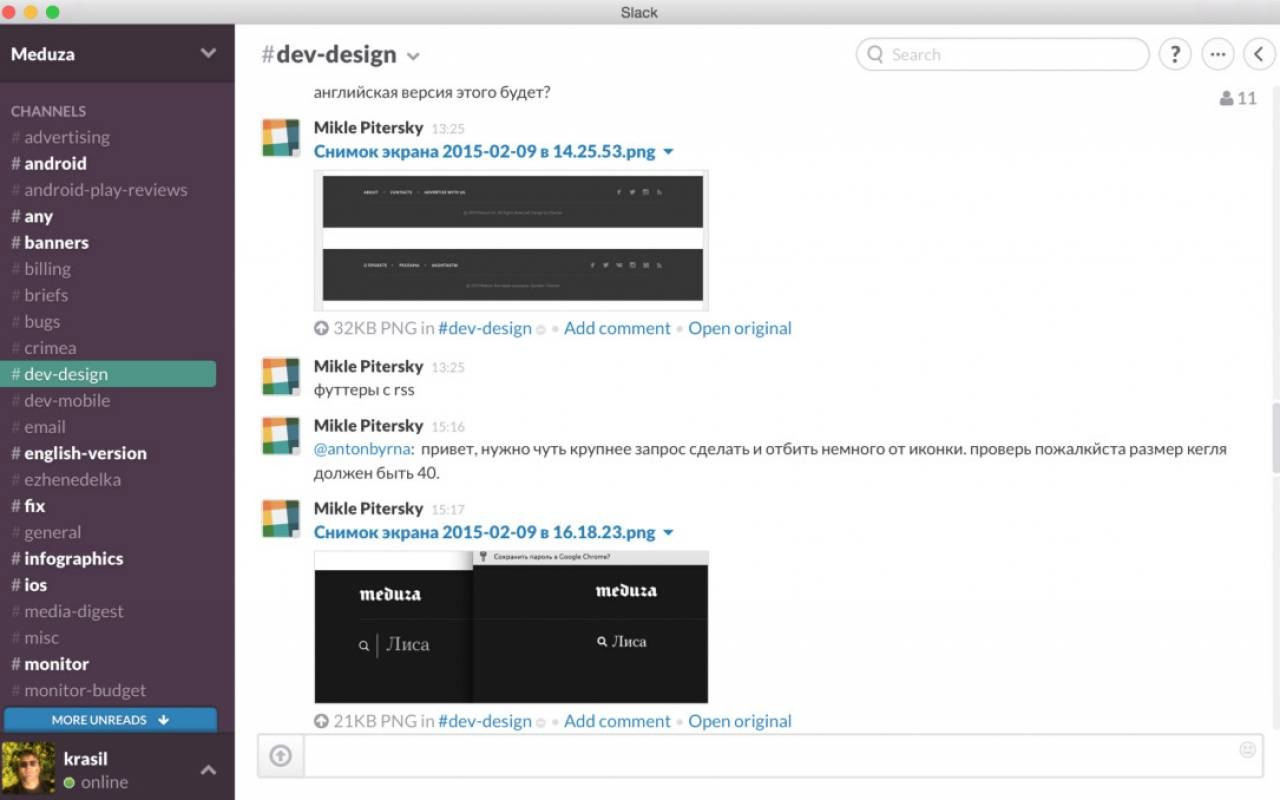Click the search magnifier icon
Image resolution: width=1280 pixels, height=800 pixels.
point(875,54)
